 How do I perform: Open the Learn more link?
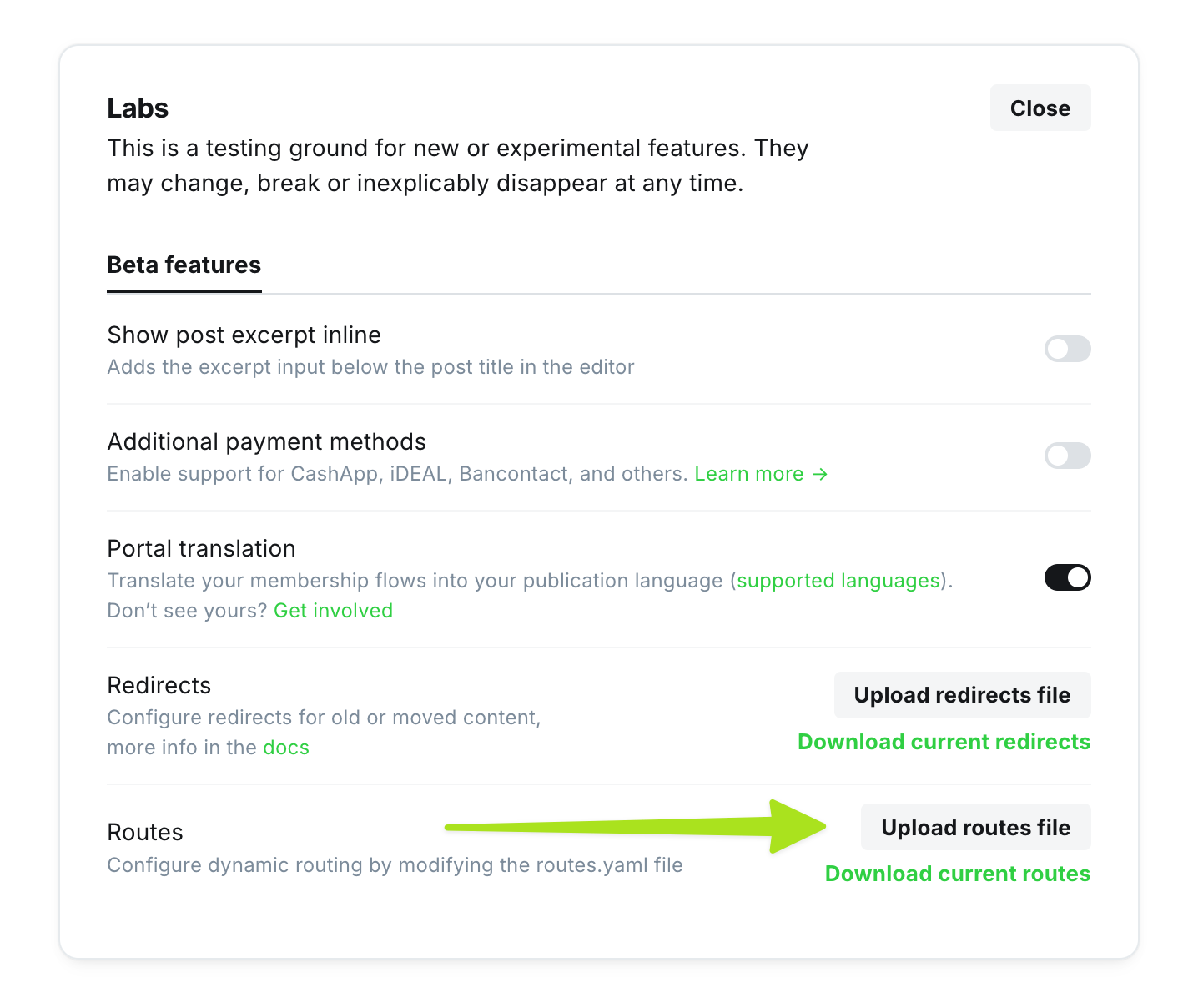(x=748, y=474)
